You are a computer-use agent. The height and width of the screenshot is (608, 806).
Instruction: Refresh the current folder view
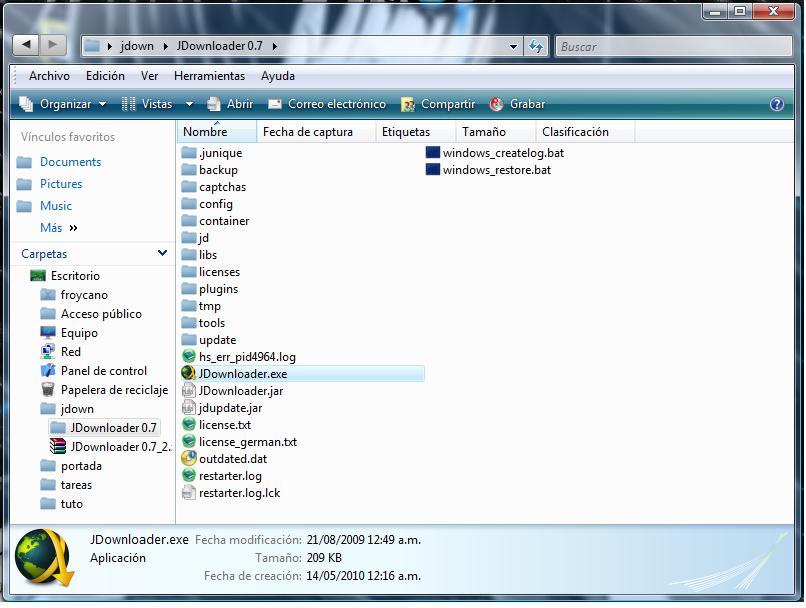(538, 46)
